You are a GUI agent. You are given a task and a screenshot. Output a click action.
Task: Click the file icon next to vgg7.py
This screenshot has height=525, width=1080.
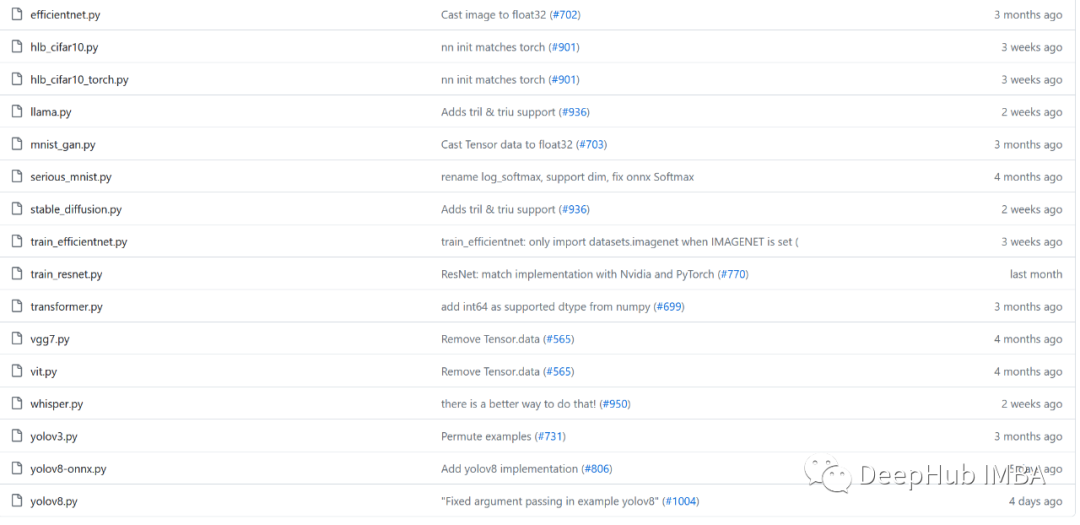(x=17, y=339)
